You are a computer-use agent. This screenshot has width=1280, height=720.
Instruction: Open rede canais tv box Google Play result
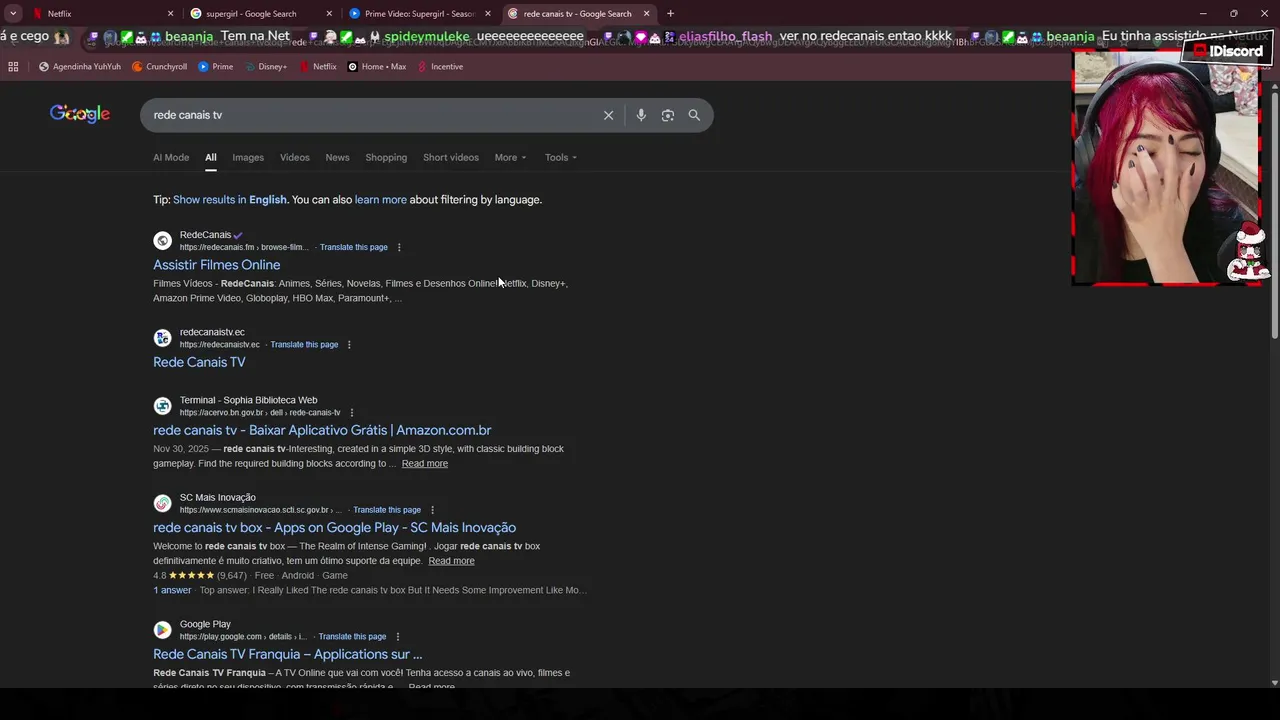coord(334,528)
